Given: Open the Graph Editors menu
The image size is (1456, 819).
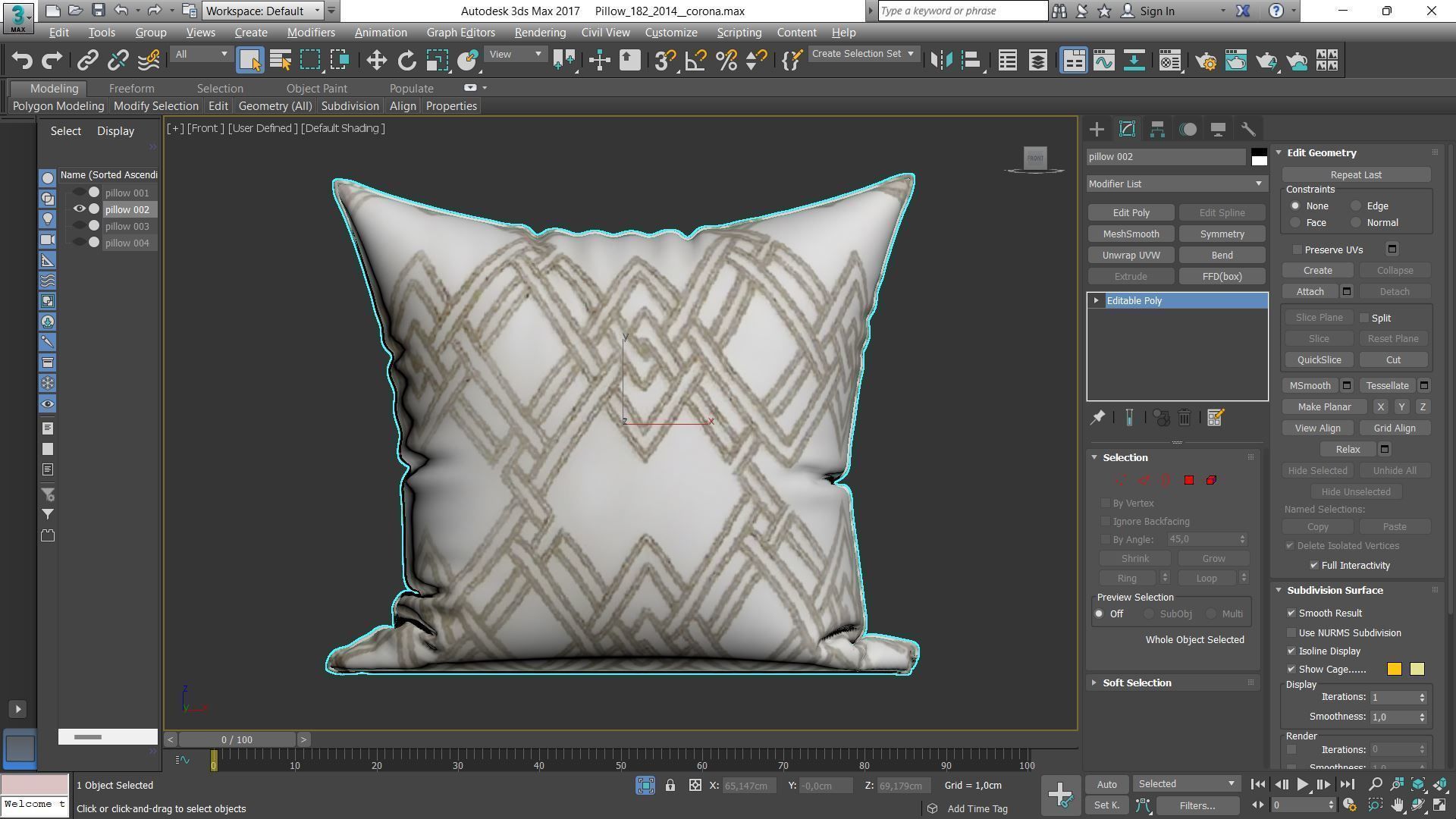Looking at the screenshot, I should tap(460, 33).
